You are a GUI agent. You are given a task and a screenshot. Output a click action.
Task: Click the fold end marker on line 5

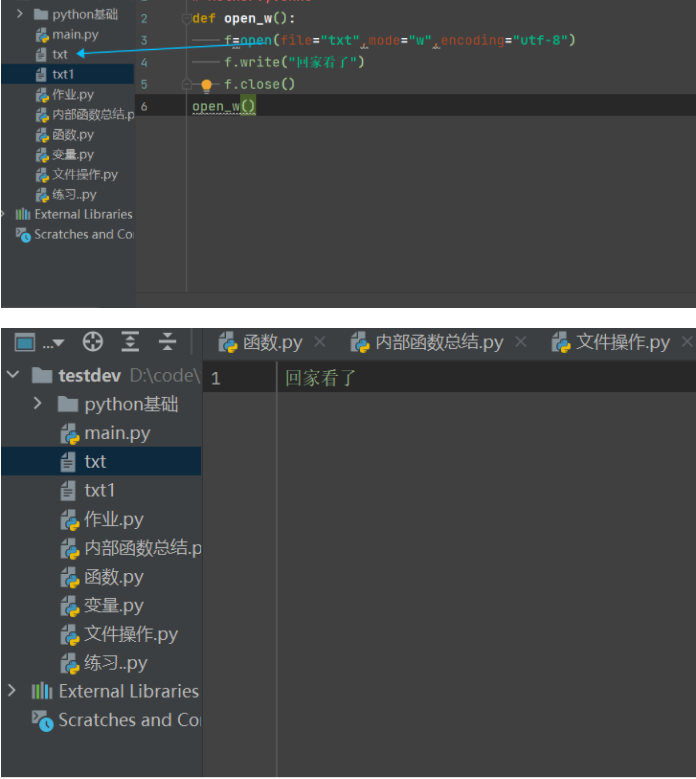pos(187,84)
